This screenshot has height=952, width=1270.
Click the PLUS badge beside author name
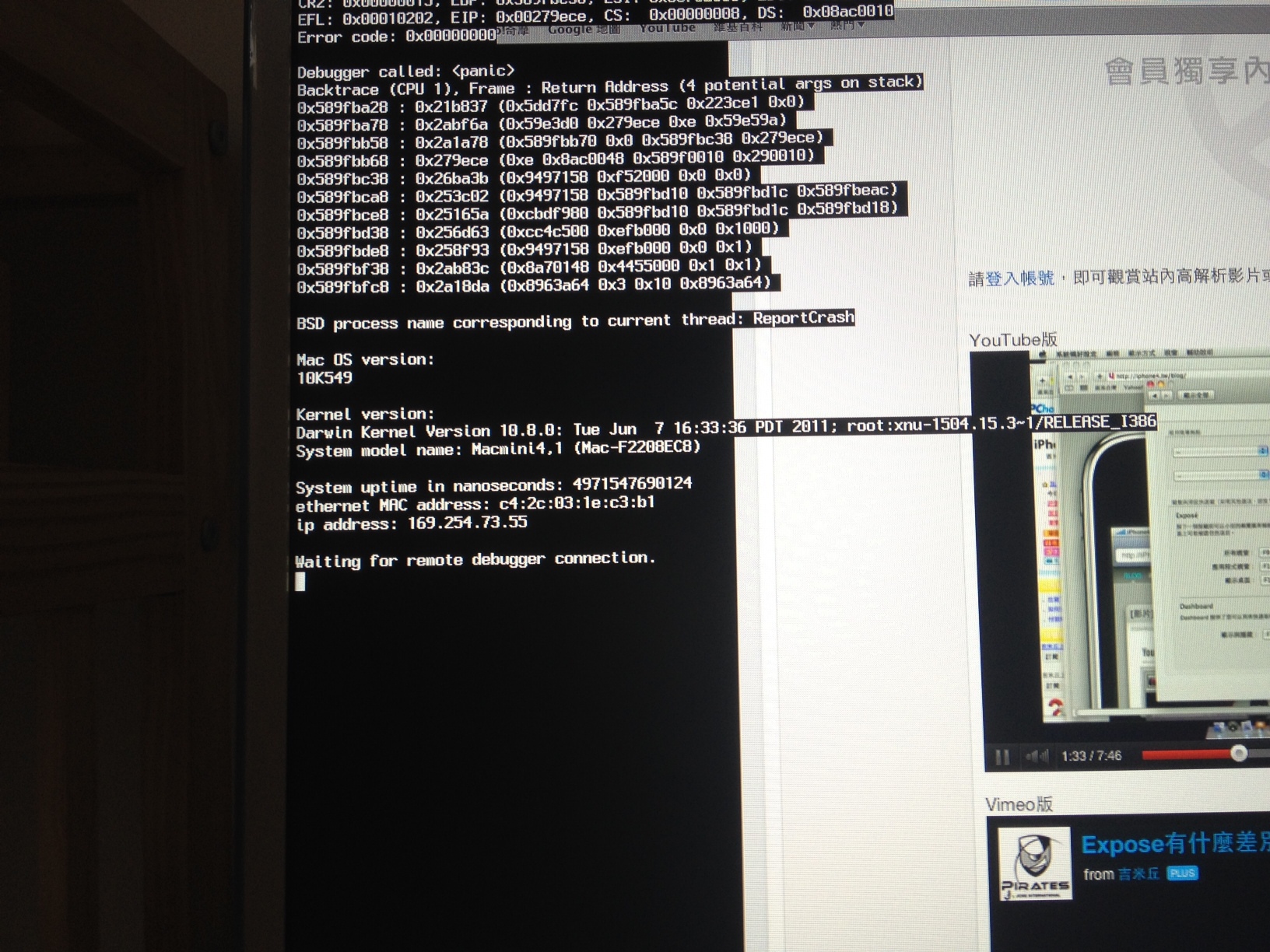[1181, 873]
